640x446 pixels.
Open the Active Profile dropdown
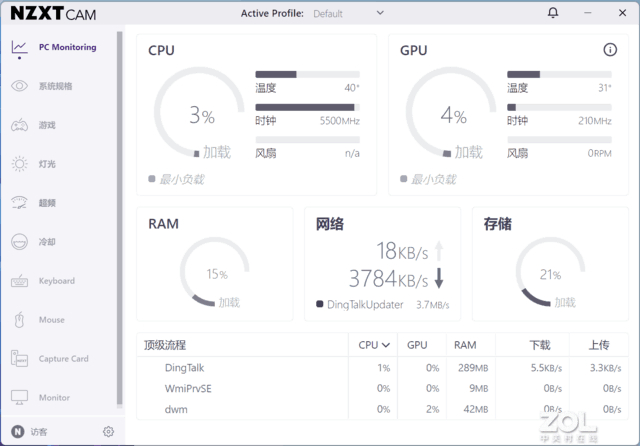(x=348, y=13)
